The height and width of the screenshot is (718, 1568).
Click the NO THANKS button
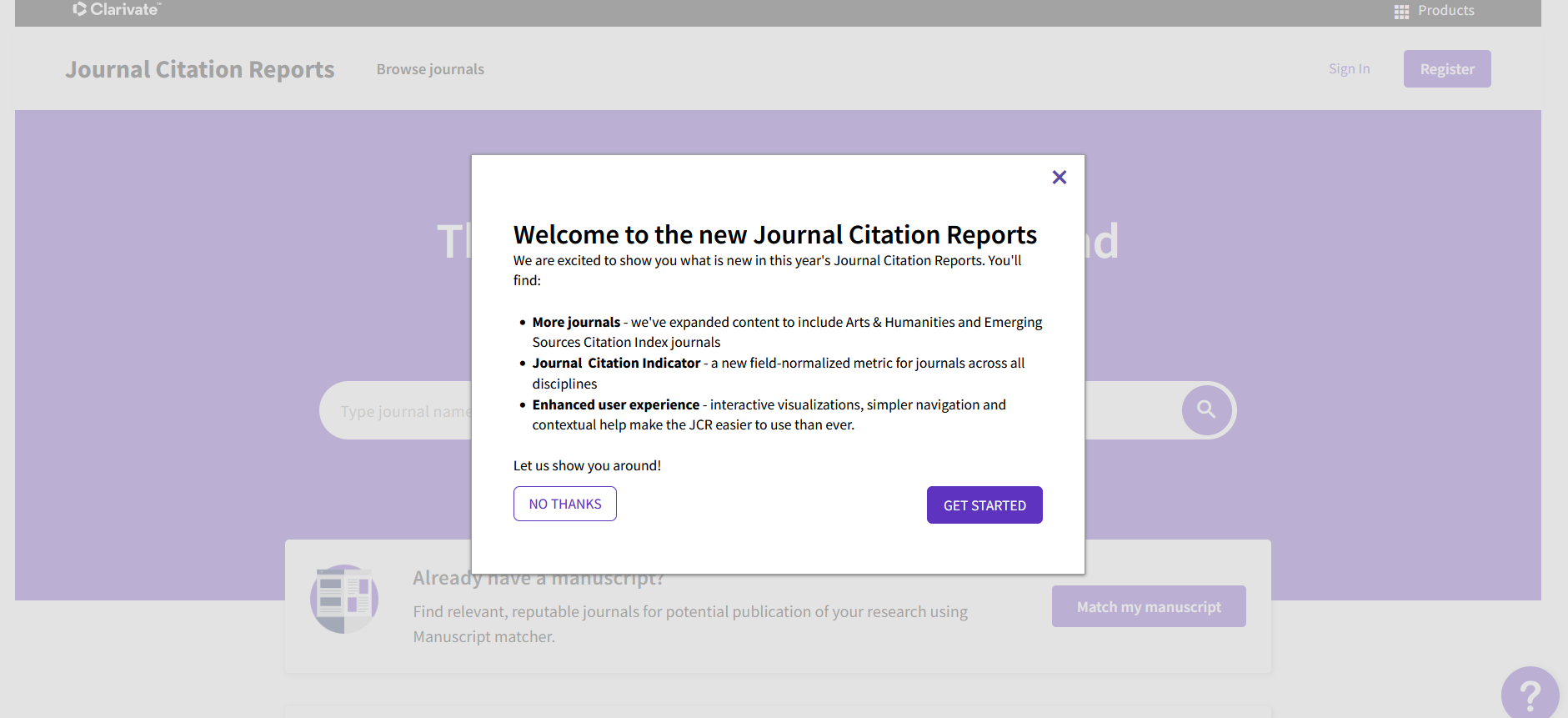(x=565, y=504)
